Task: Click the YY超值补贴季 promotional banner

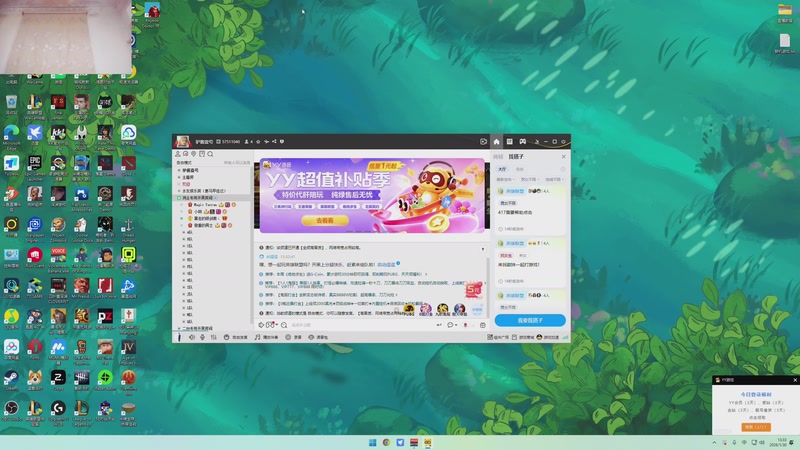Action: click(372, 195)
